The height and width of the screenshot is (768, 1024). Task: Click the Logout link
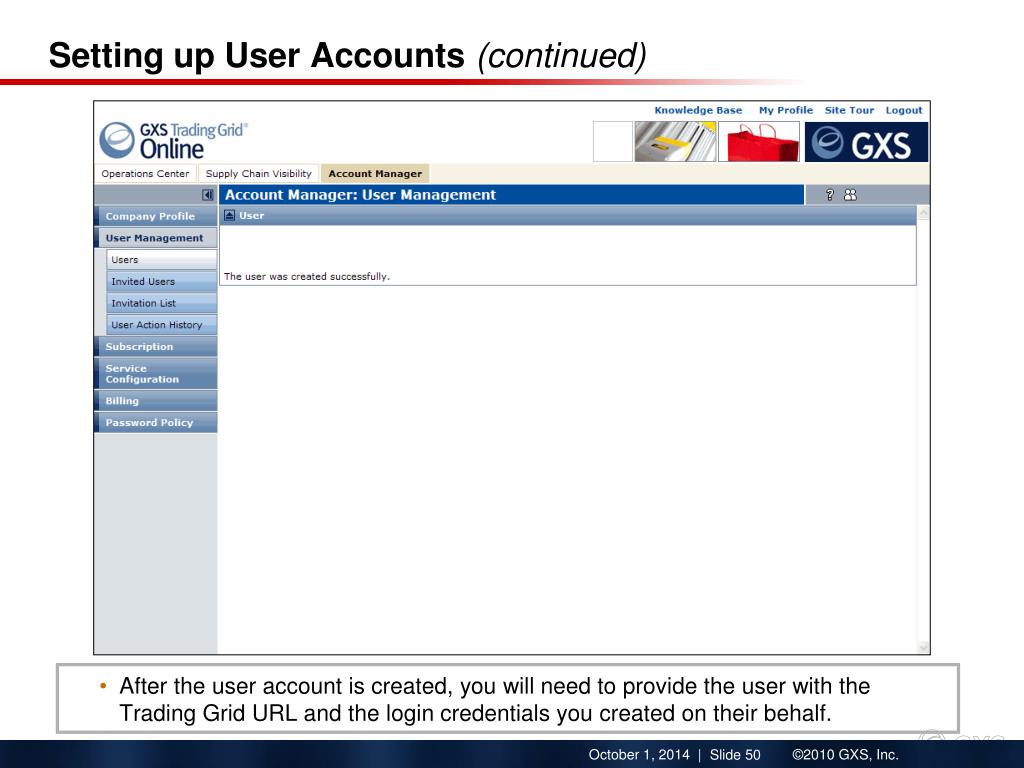(x=904, y=110)
